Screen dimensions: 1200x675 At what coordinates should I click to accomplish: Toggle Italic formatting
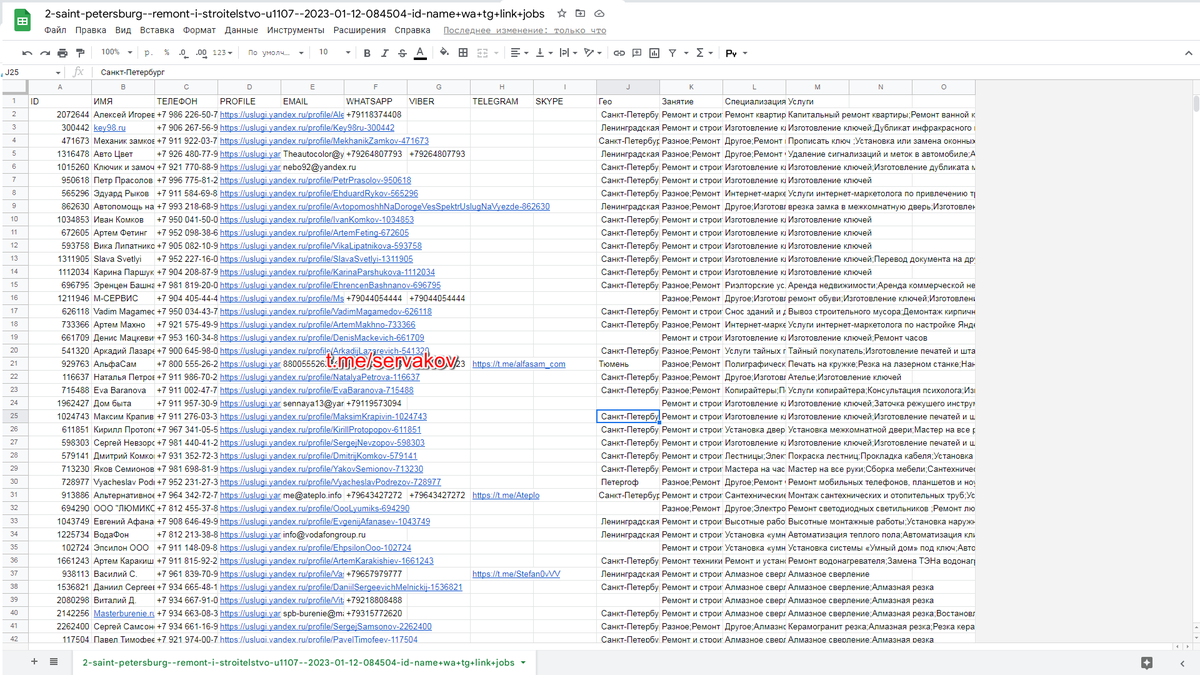pyautogui.click(x=385, y=53)
